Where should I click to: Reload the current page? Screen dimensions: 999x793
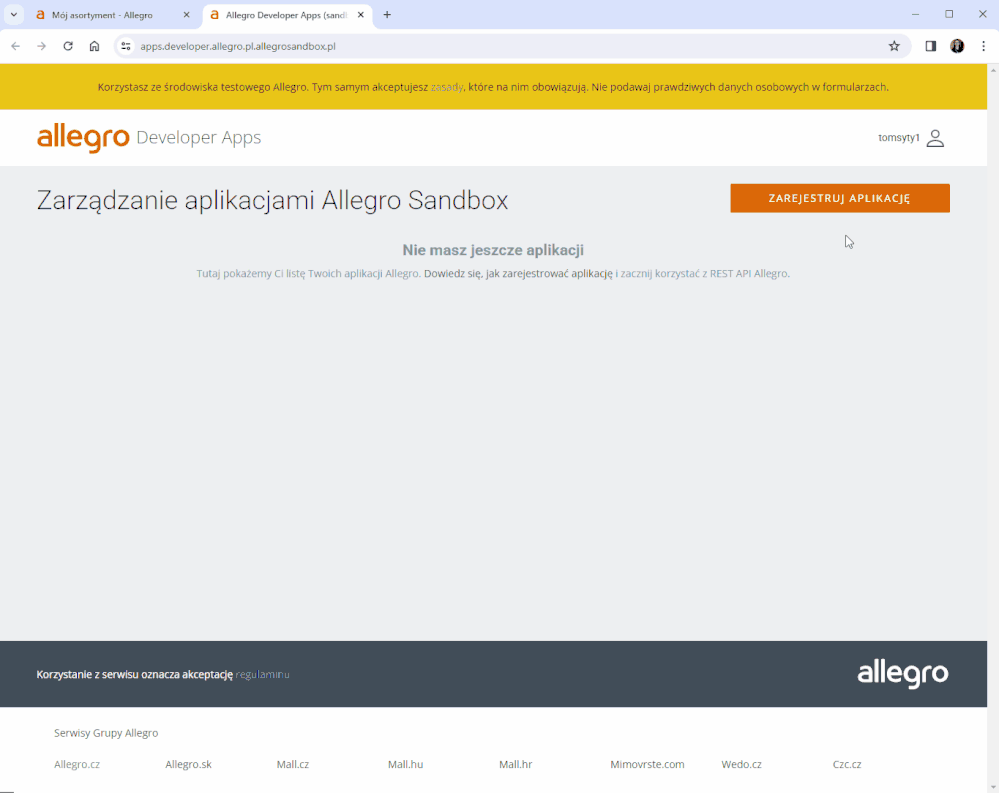(68, 46)
